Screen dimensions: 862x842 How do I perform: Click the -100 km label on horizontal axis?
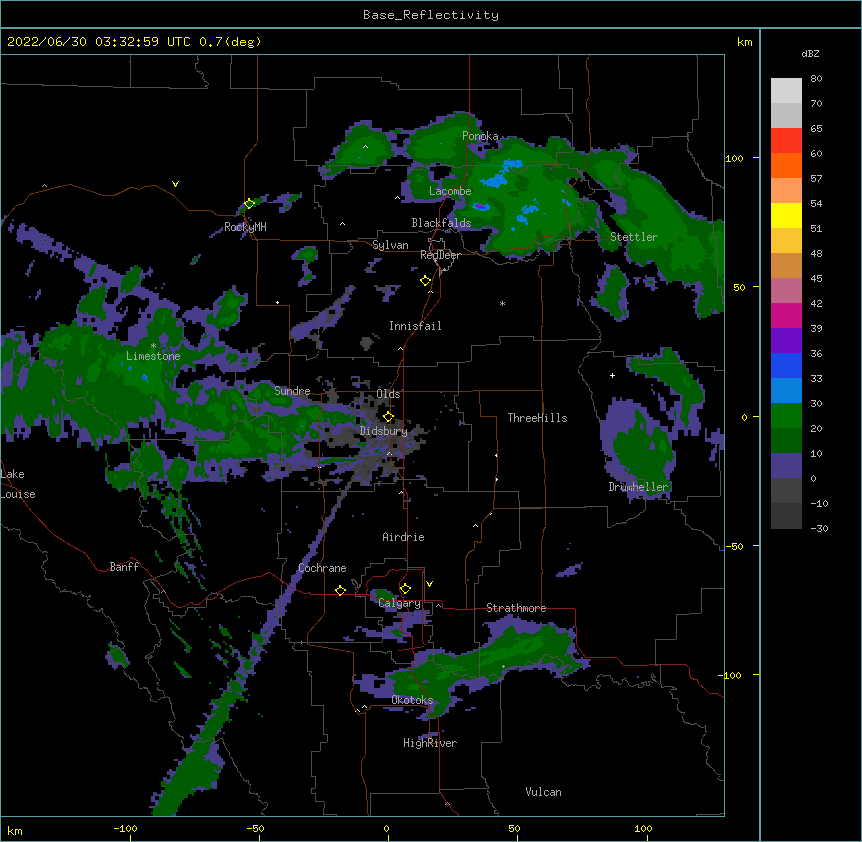pyautogui.click(x=125, y=828)
